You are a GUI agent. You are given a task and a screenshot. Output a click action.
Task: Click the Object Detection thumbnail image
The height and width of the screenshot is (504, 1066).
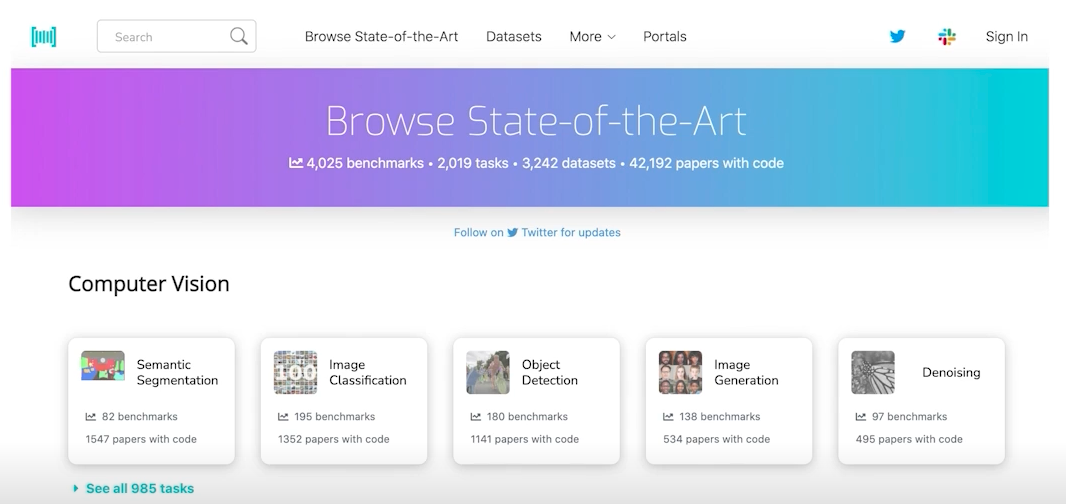point(488,372)
